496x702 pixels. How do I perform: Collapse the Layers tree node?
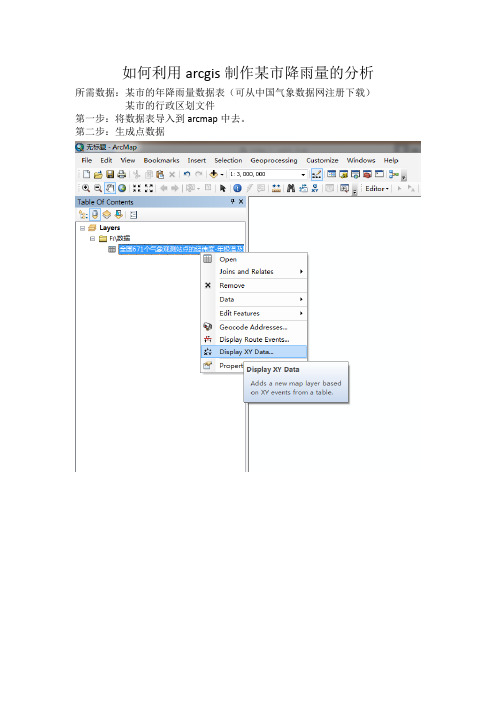pyautogui.click(x=82, y=228)
